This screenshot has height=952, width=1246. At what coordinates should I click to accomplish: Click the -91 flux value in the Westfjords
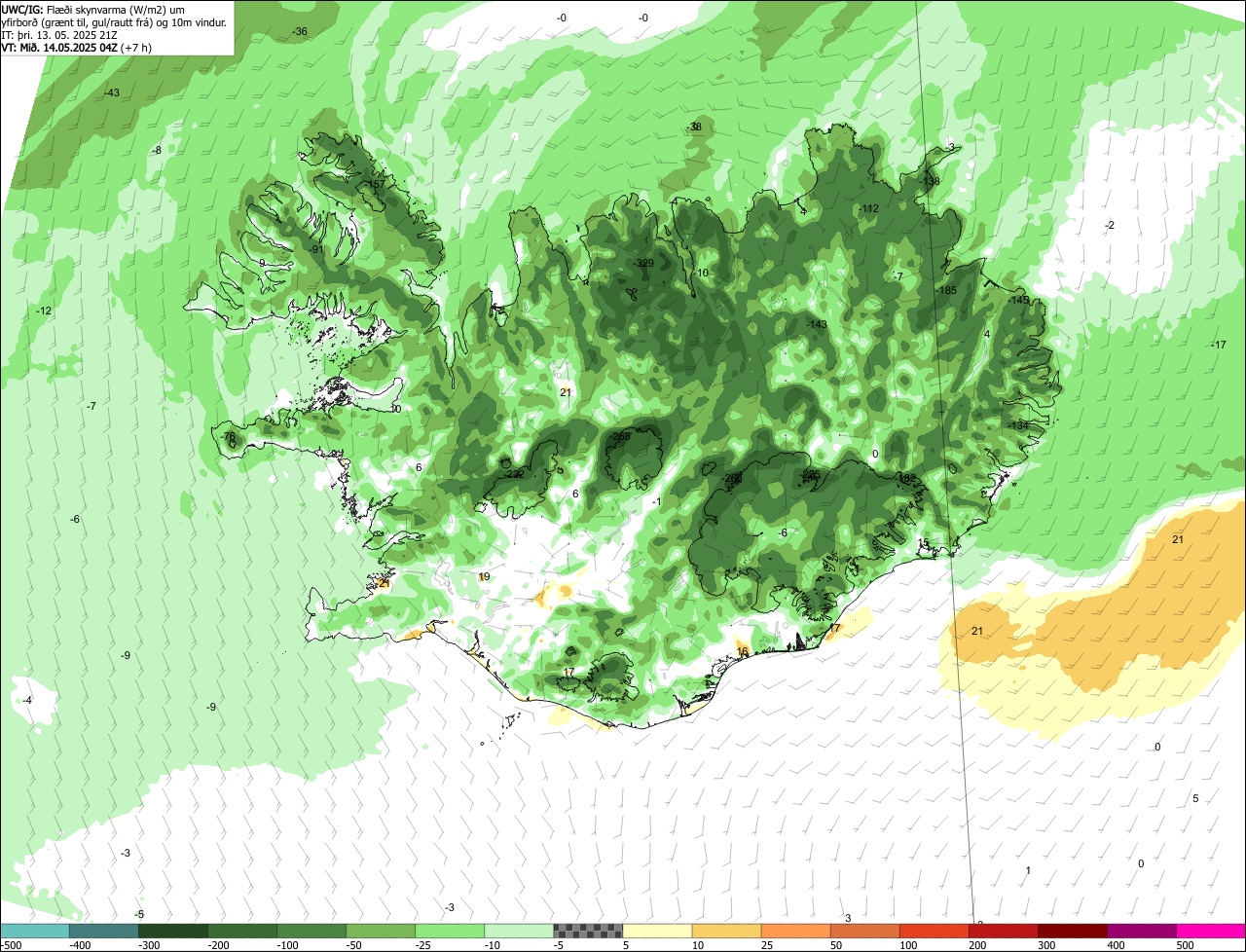coord(316,250)
